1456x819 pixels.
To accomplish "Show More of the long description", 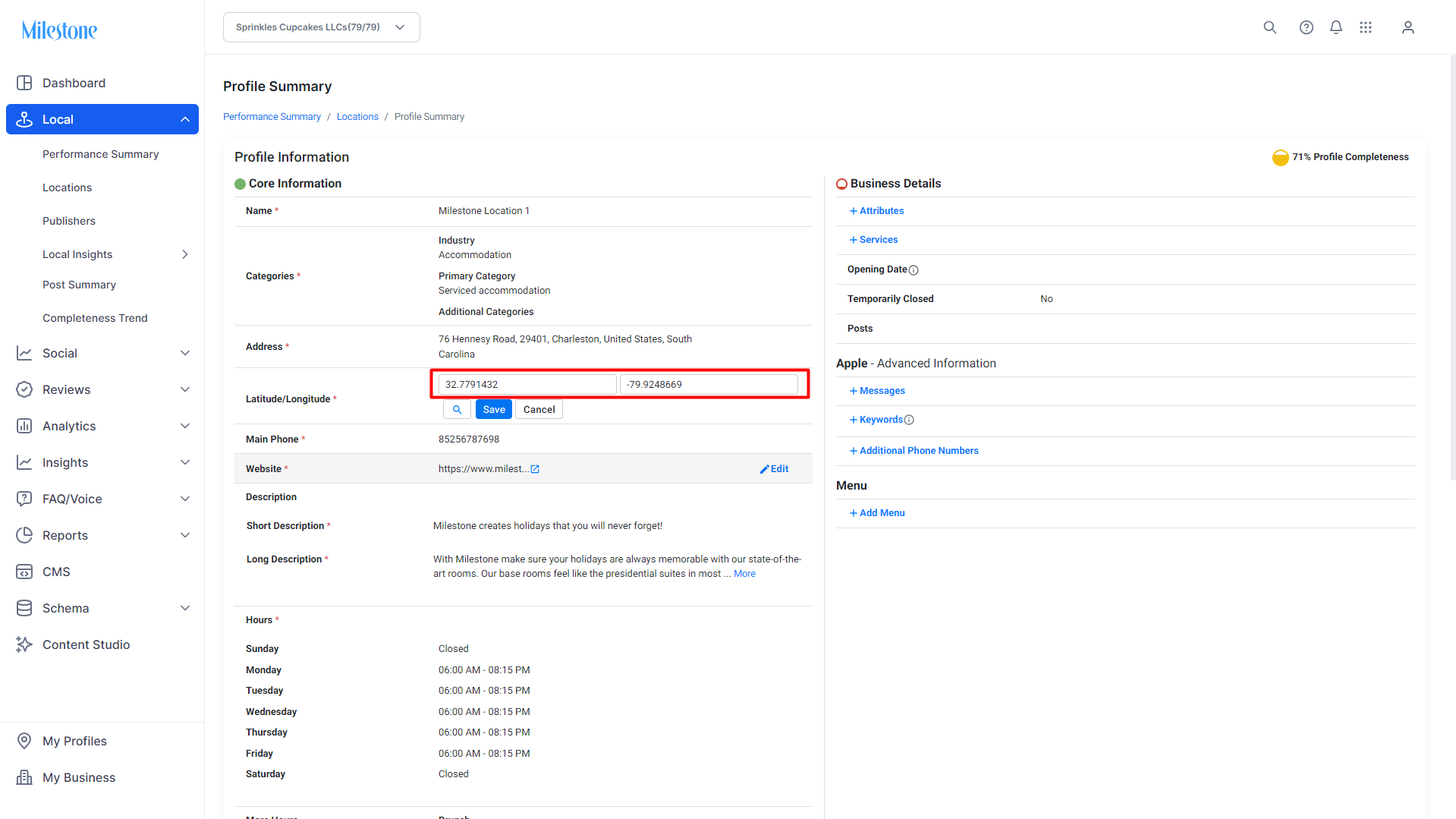I will click(744, 574).
